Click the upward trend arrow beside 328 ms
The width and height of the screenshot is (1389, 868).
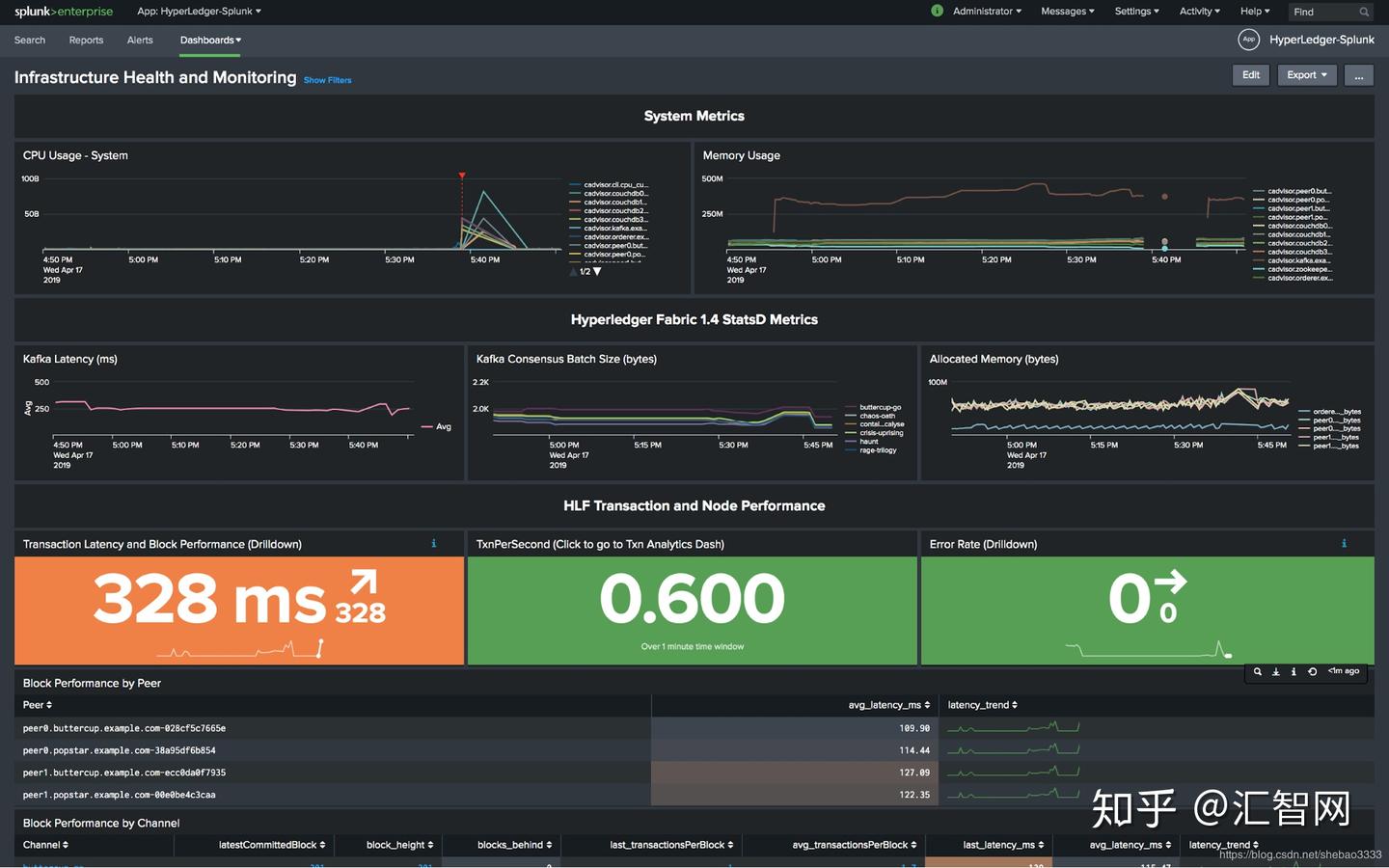coord(364,583)
